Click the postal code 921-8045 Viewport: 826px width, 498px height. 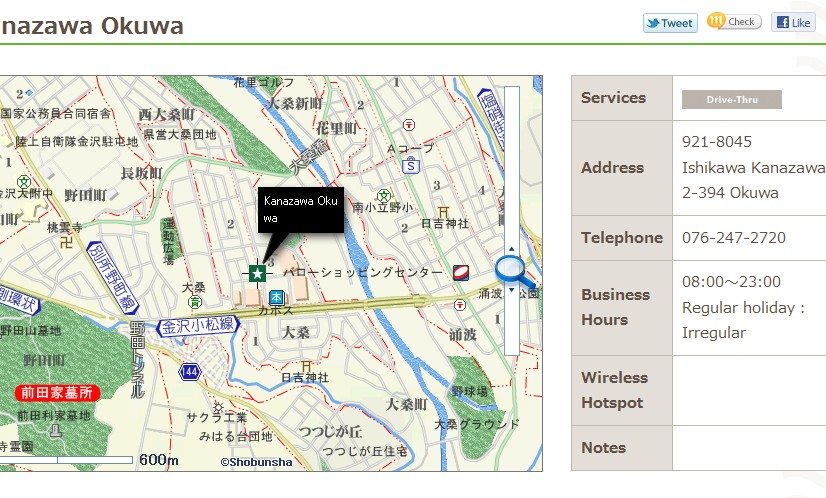click(717, 142)
